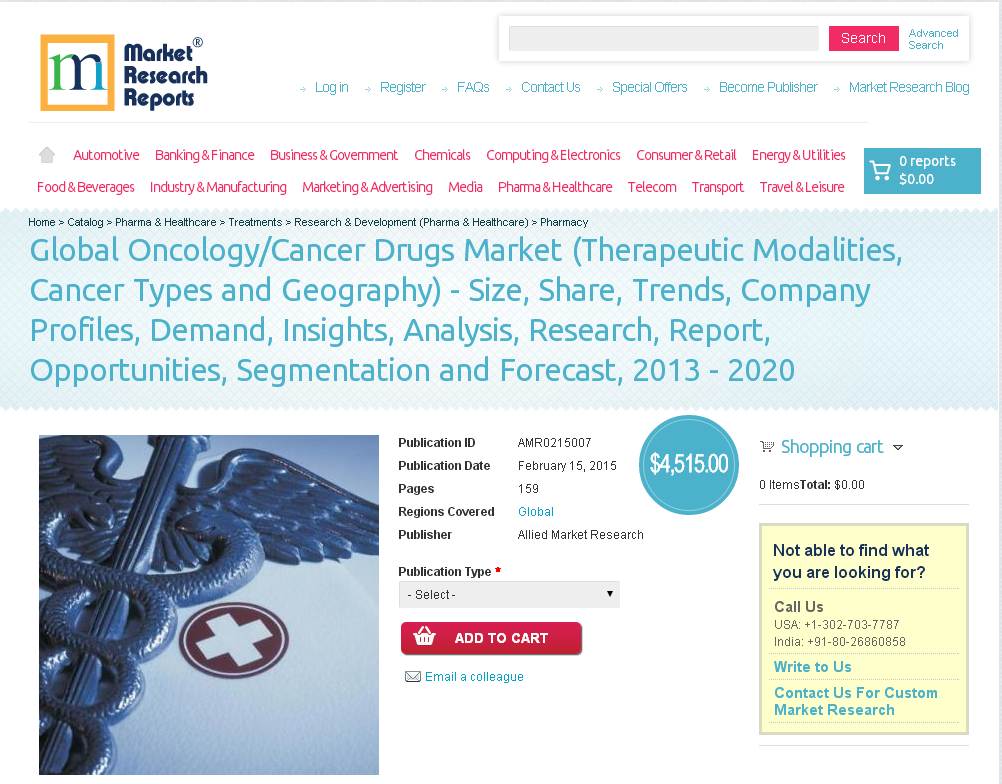Expand the Shopping cart panel via its chevron
Image resolution: width=1002 pixels, height=784 pixels.
(898, 447)
